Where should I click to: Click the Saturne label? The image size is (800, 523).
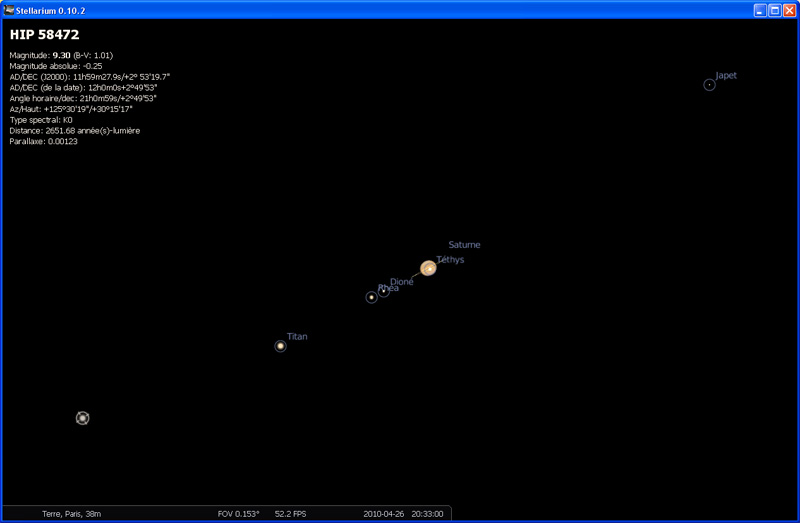(x=464, y=245)
